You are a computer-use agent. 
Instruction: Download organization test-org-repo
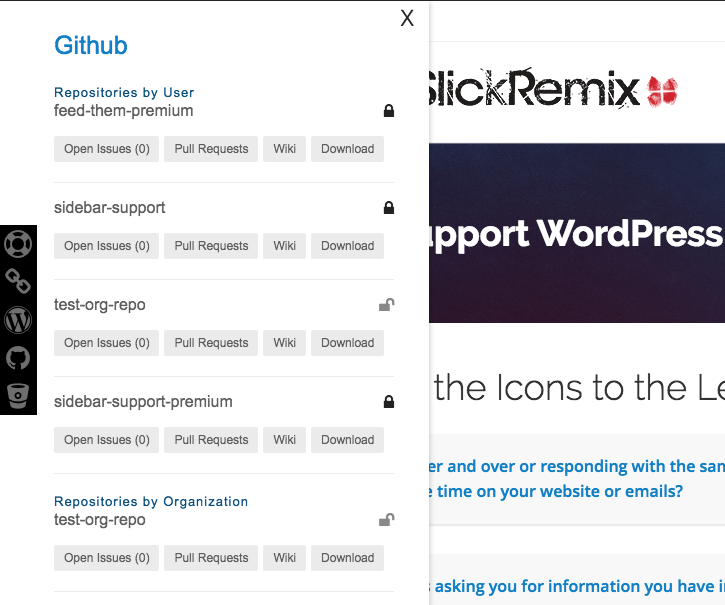click(347, 558)
